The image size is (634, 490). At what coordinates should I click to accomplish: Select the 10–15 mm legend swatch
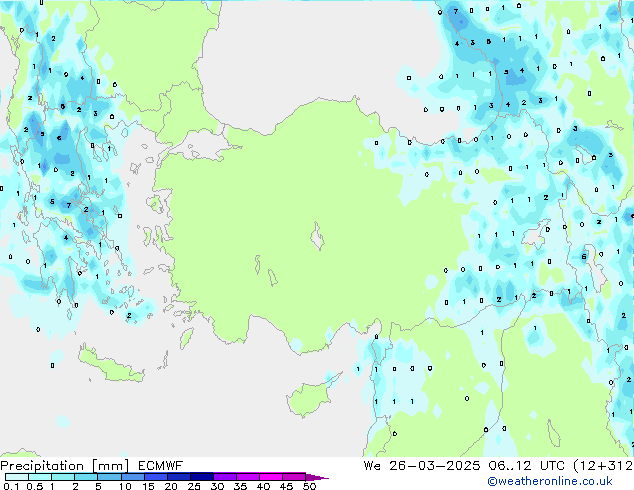click(132, 477)
